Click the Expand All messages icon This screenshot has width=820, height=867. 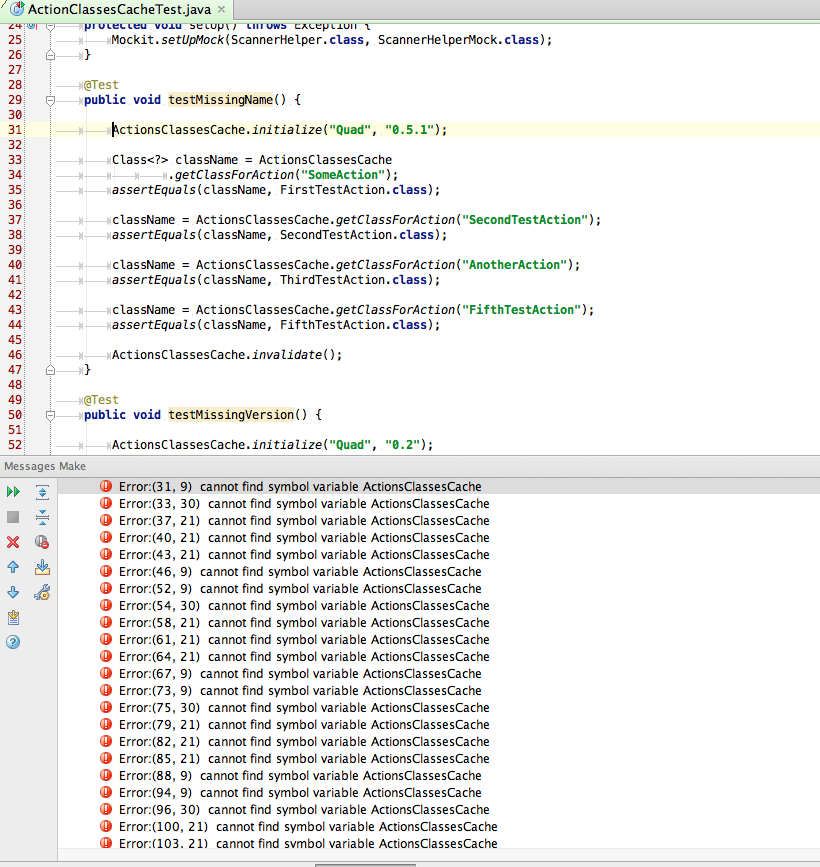pos(42,492)
